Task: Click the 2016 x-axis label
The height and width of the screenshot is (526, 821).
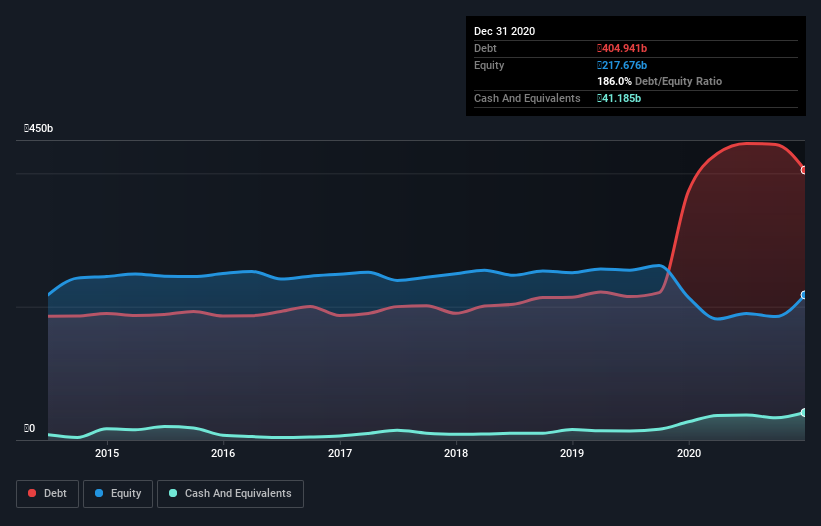Action: click(x=223, y=453)
